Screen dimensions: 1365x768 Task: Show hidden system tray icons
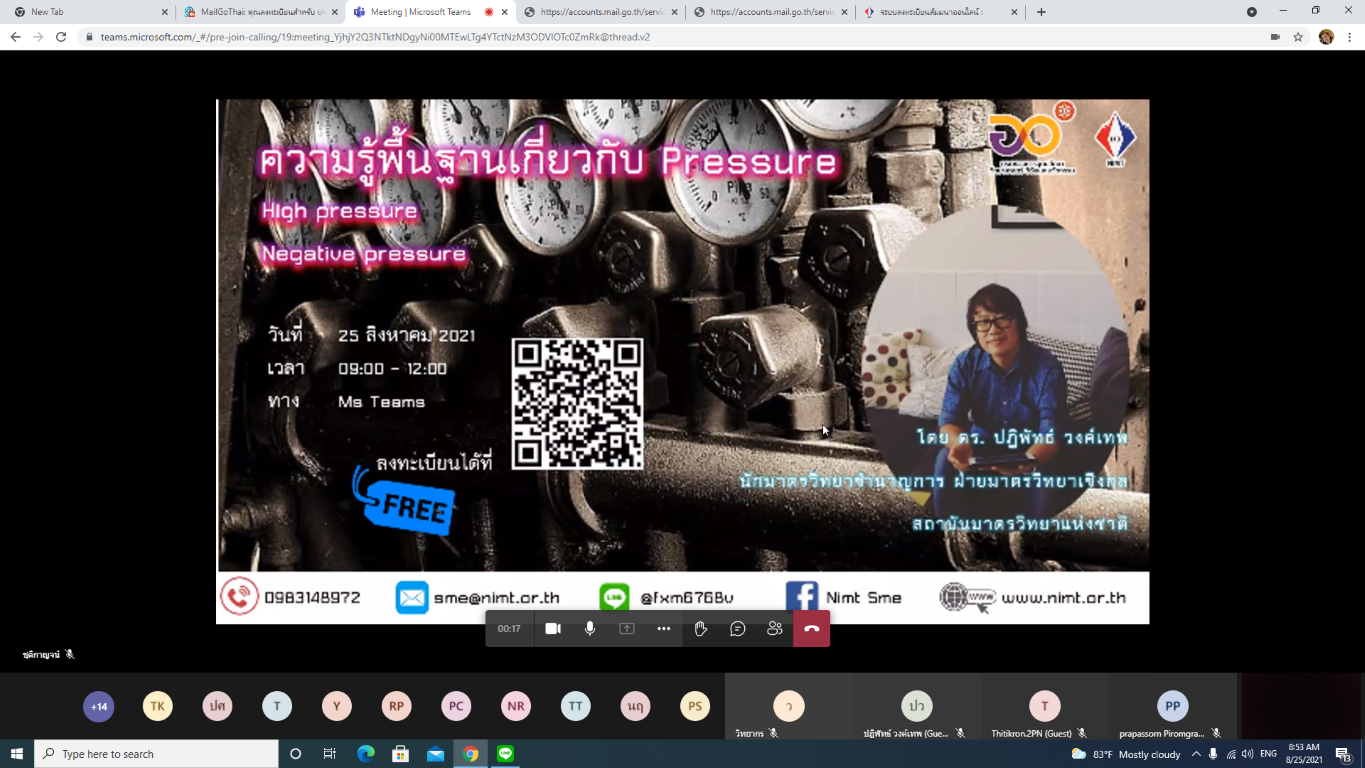(x=1195, y=754)
